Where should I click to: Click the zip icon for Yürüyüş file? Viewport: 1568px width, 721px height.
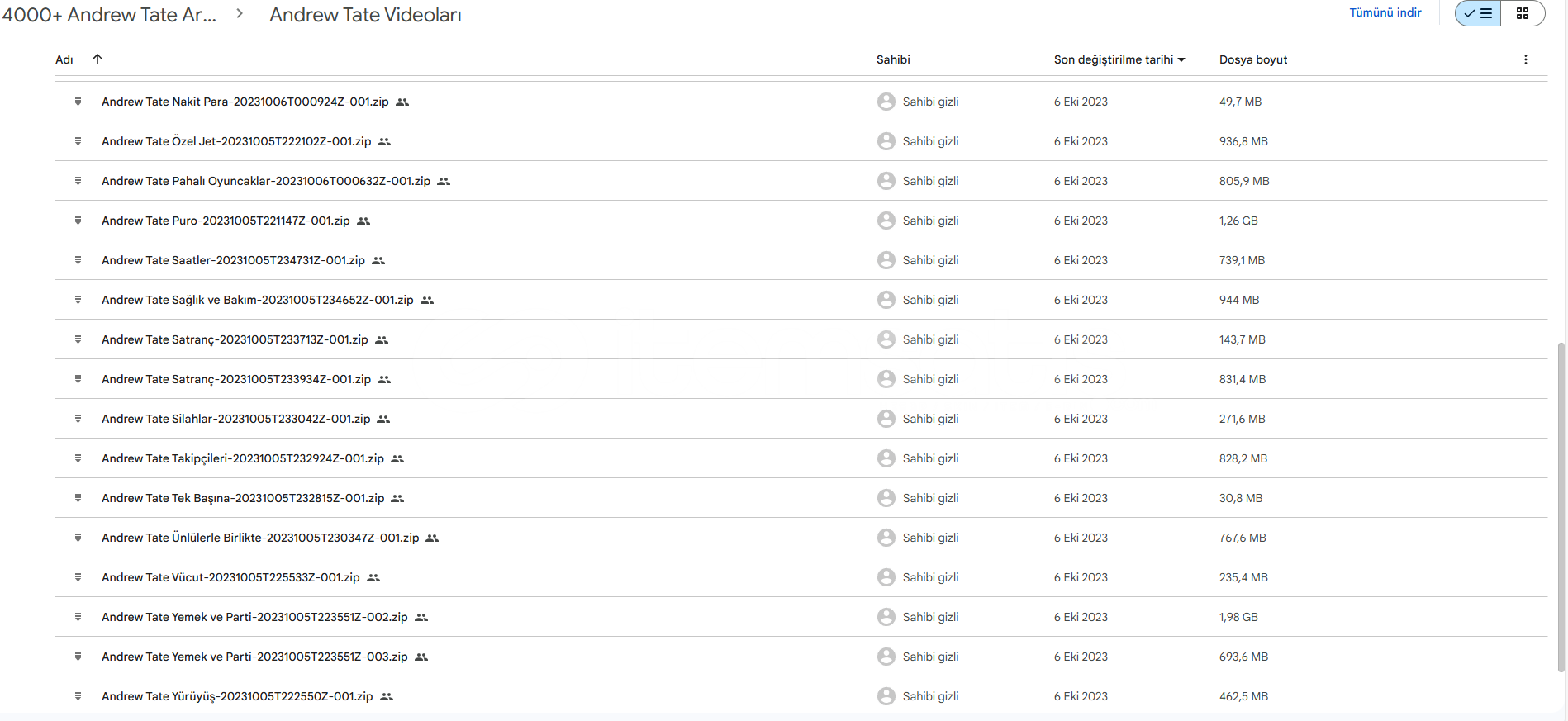[x=78, y=696]
